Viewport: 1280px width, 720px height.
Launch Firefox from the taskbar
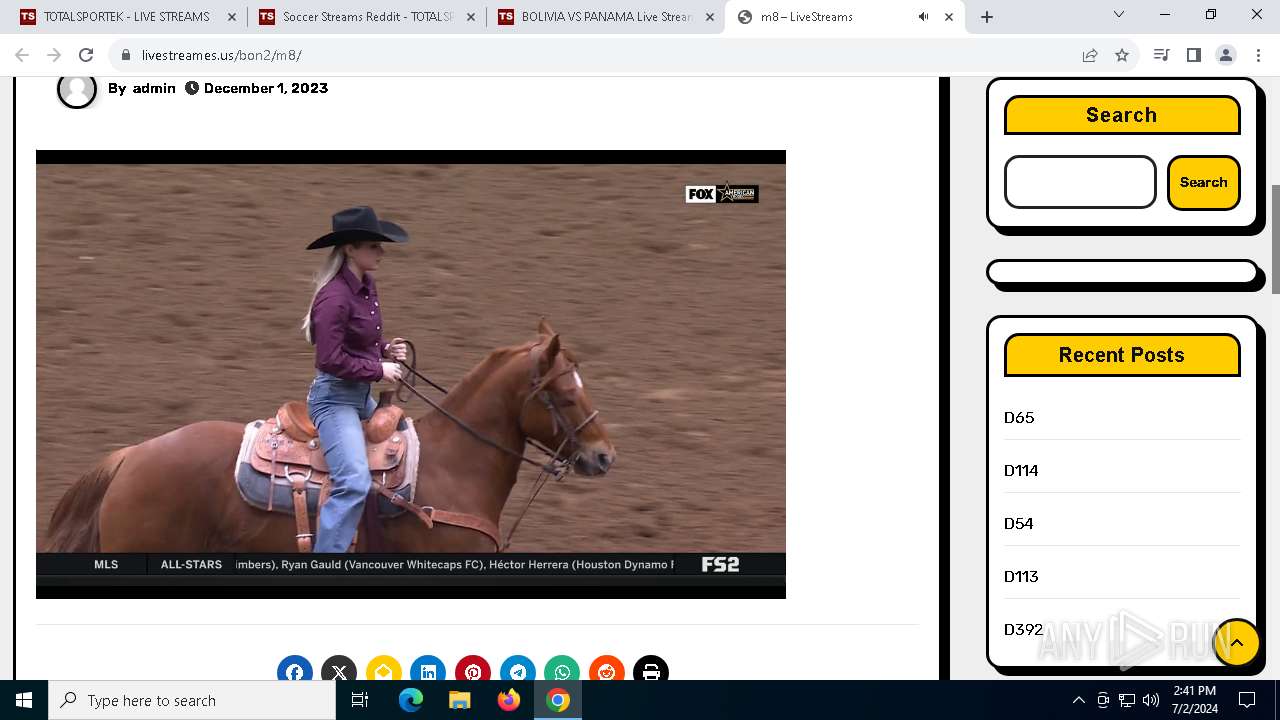(x=509, y=700)
